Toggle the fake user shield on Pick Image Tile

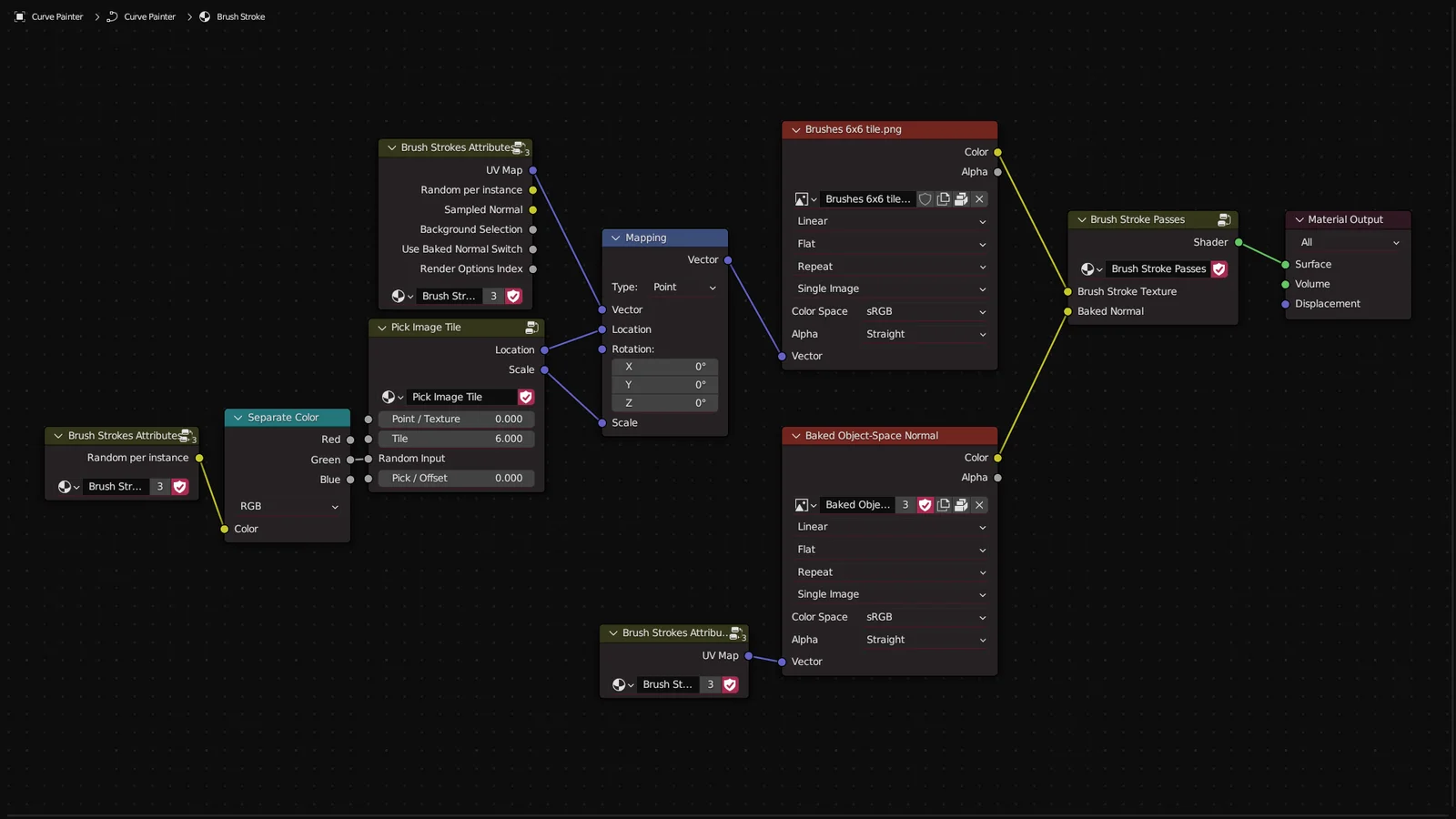coord(525,397)
